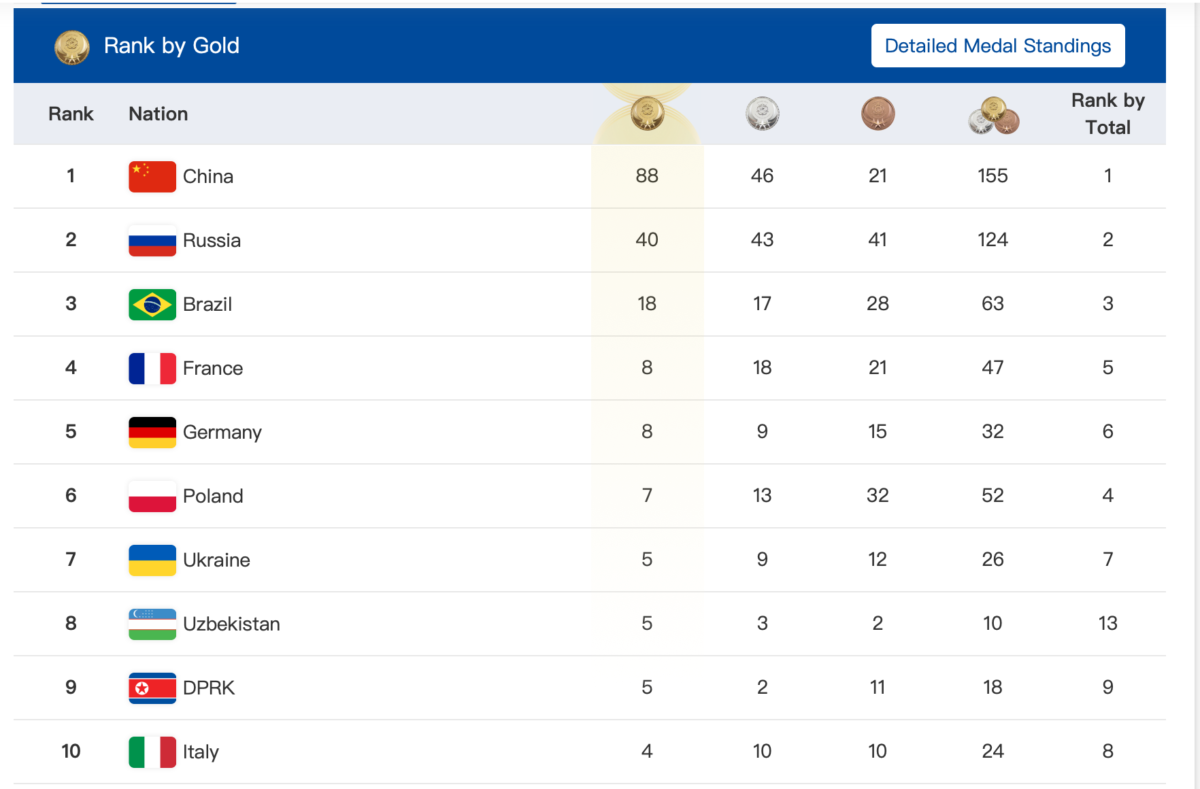Click the Rank column header
Screen dimensions: 1200x789
tap(71, 114)
